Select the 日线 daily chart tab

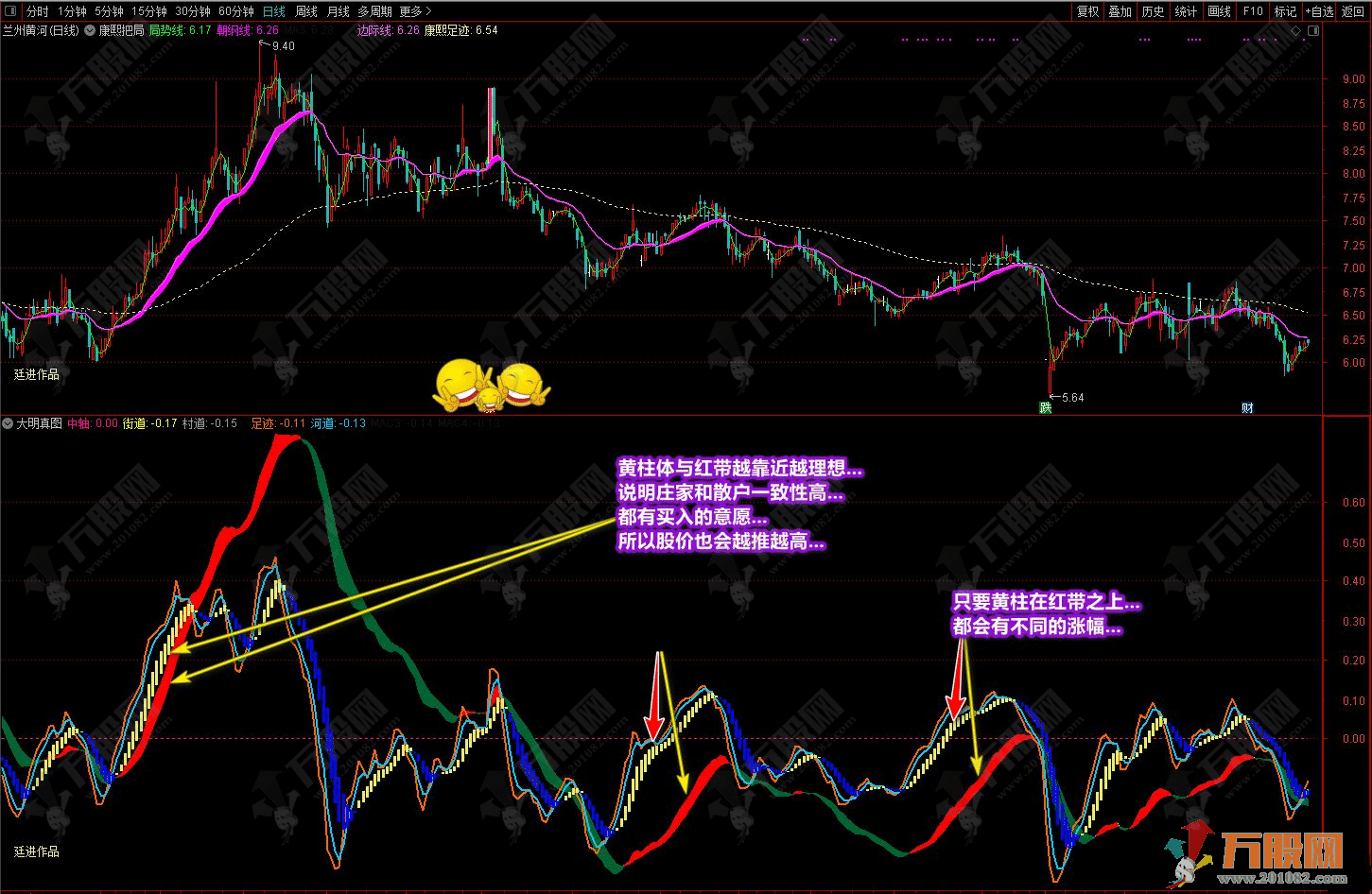(x=274, y=11)
